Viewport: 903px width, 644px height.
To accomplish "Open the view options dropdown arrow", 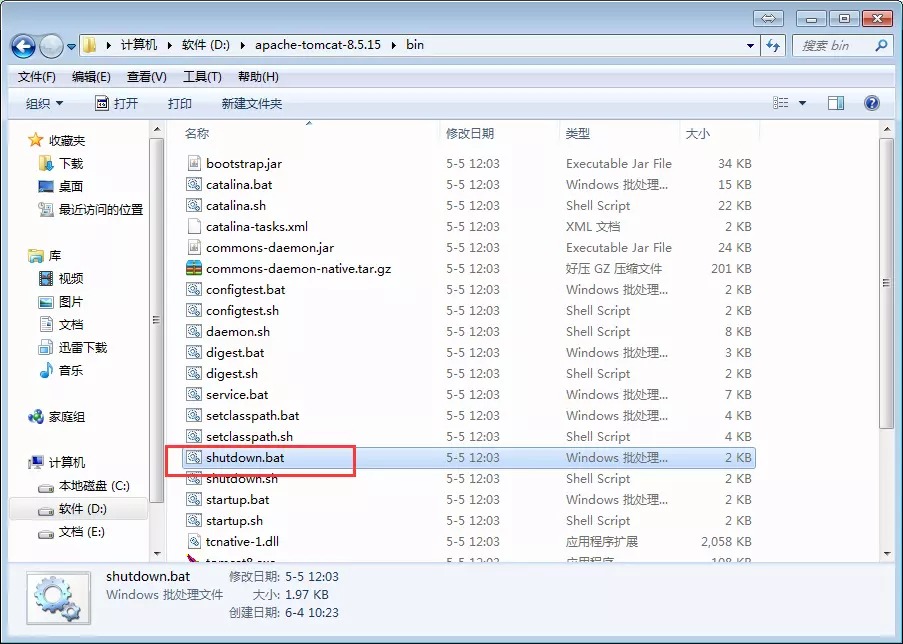I will click(802, 103).
